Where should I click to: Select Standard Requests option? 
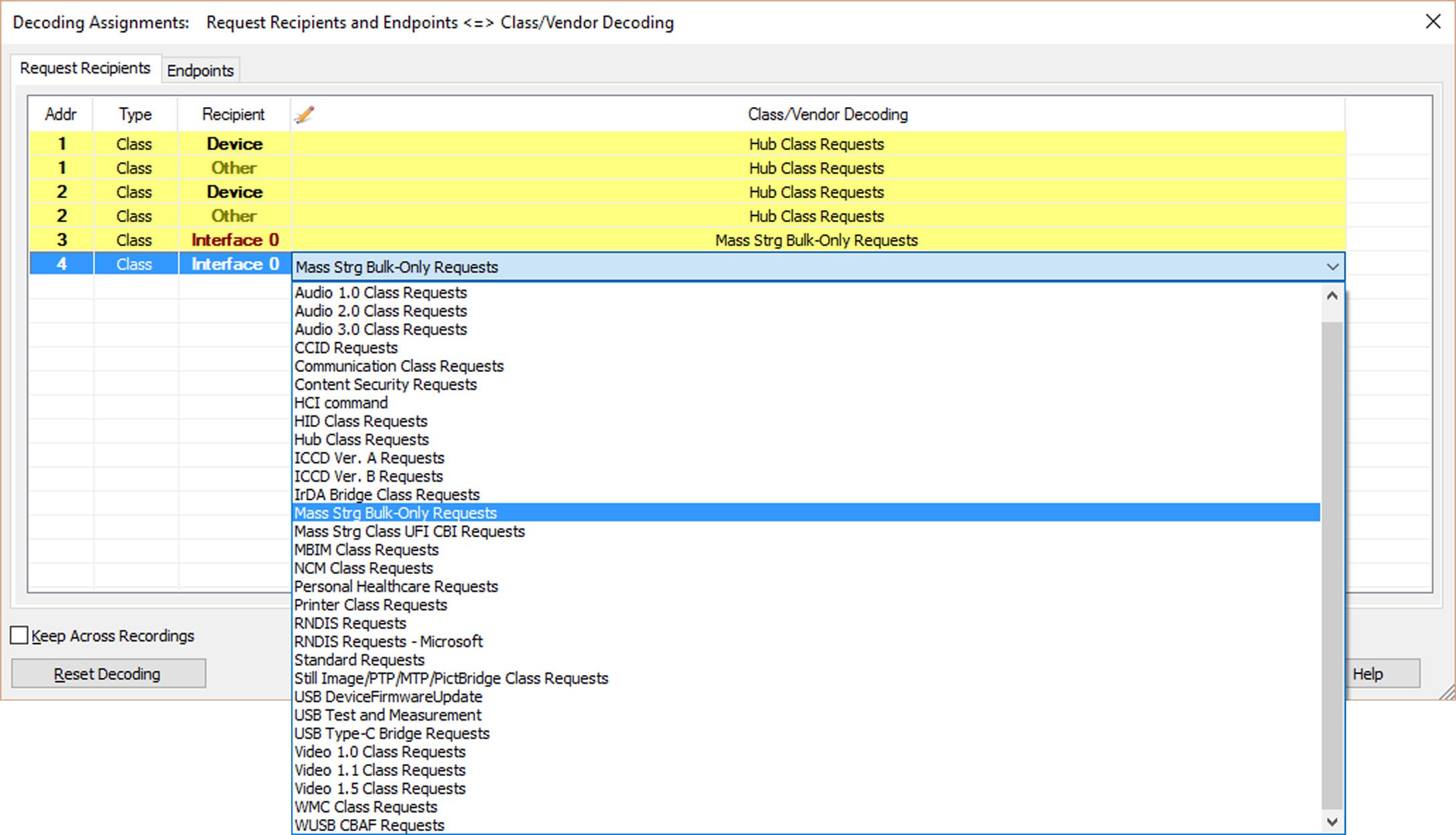point(807,660)
